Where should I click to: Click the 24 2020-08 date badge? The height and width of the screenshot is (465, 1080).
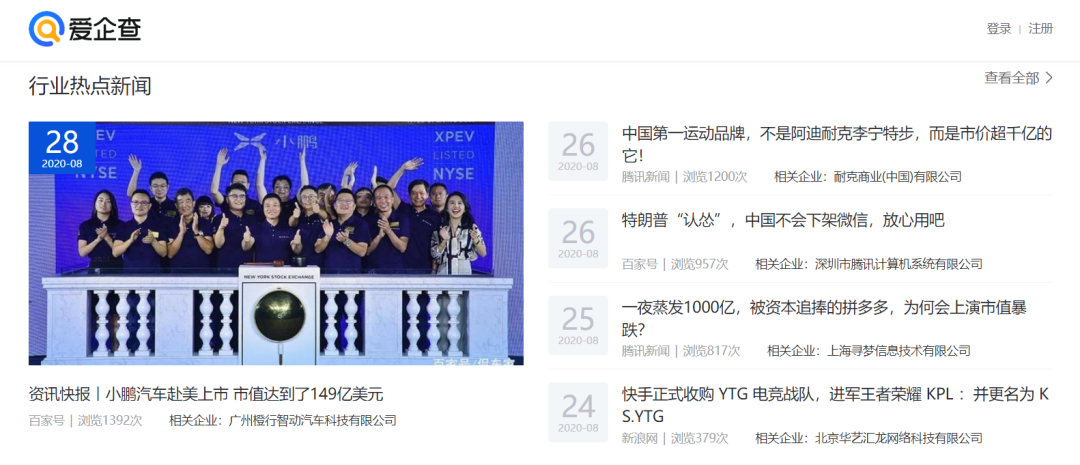pos(578,412)
